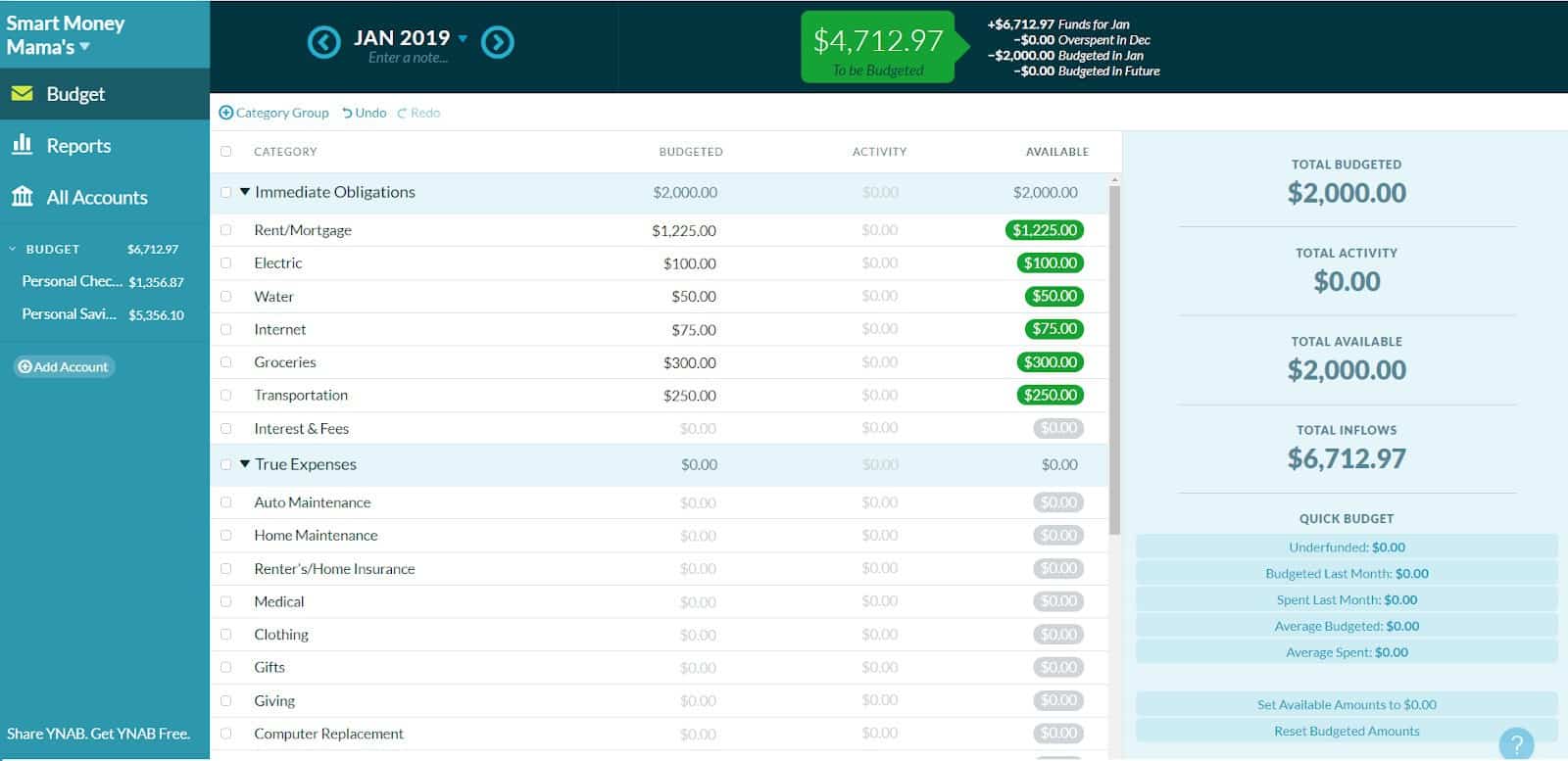Open the Reports section in sidebar
The width and height of the screenshot is (1568, 761).
click(x=105, y=146)
